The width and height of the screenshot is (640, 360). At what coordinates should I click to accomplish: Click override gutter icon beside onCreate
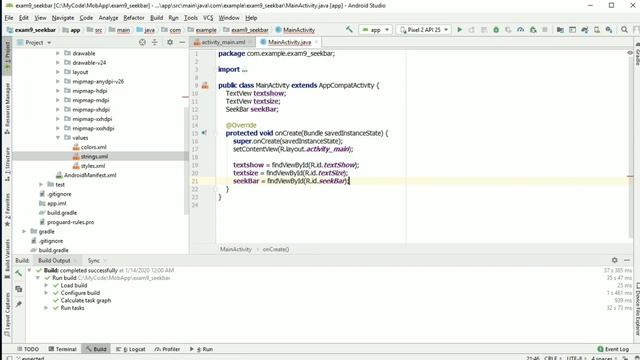pyautogui.click(x=204, y=133)
